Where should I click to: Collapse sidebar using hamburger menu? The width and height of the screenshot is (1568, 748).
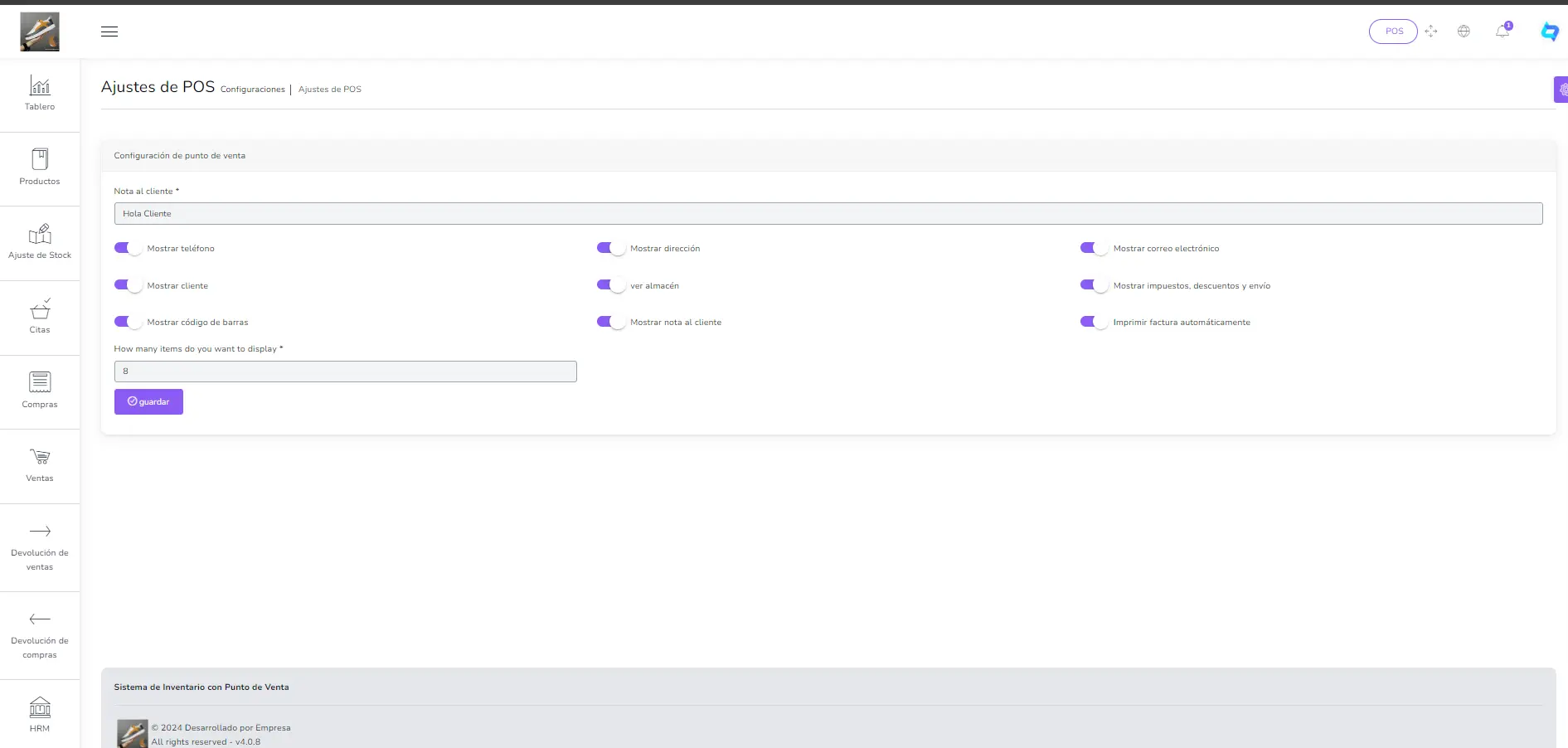click(109, 32)
